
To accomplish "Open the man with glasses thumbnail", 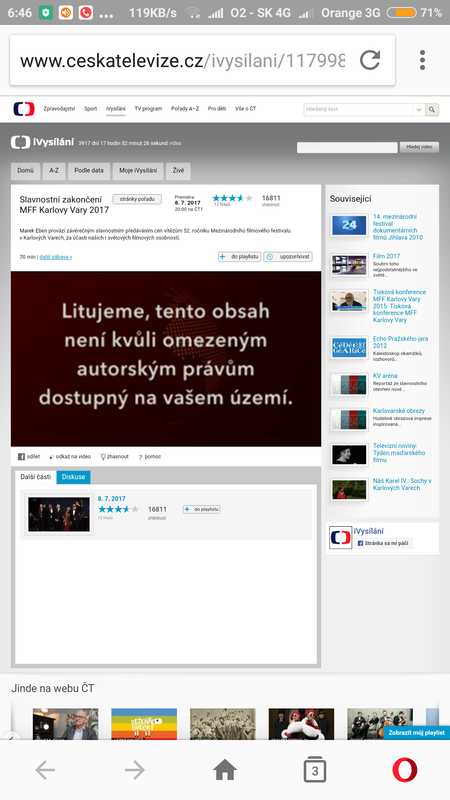I will pos(65,724).
